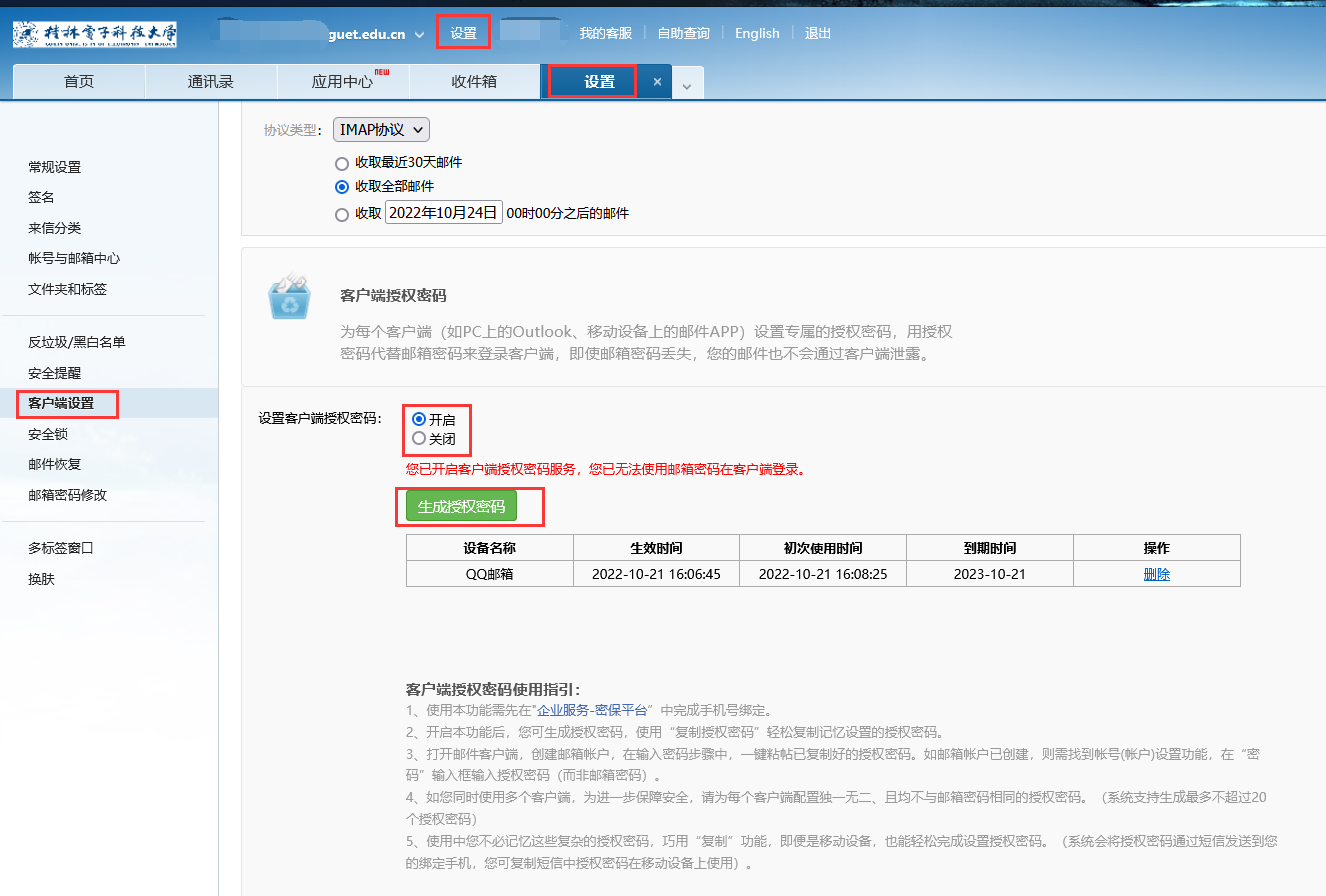1326x896 pixels.
Task: Click 删除 link for QQ邮箱 device
Action: pos(1156,574)
